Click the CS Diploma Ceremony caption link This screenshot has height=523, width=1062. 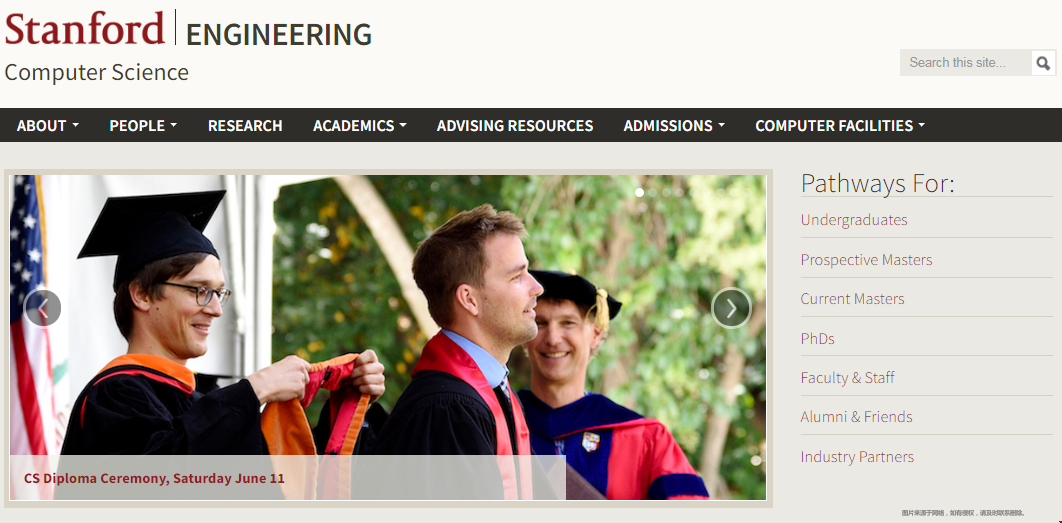click(154, 478)
